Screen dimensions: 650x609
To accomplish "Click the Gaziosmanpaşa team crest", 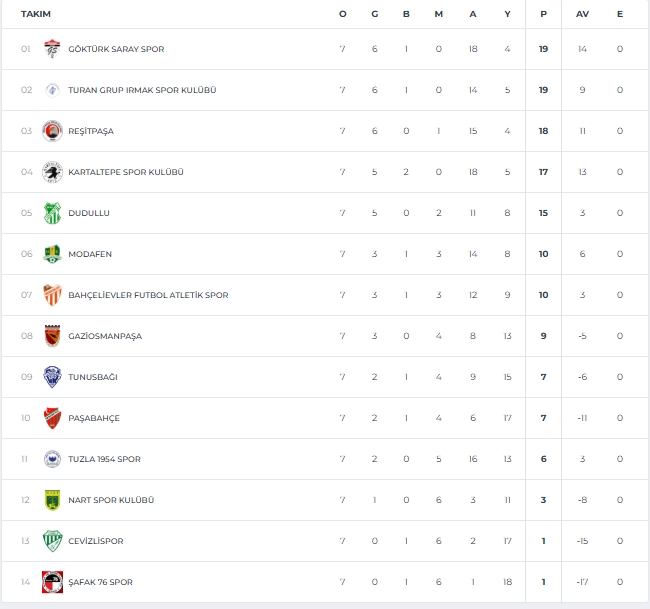I will click(52, 336).
